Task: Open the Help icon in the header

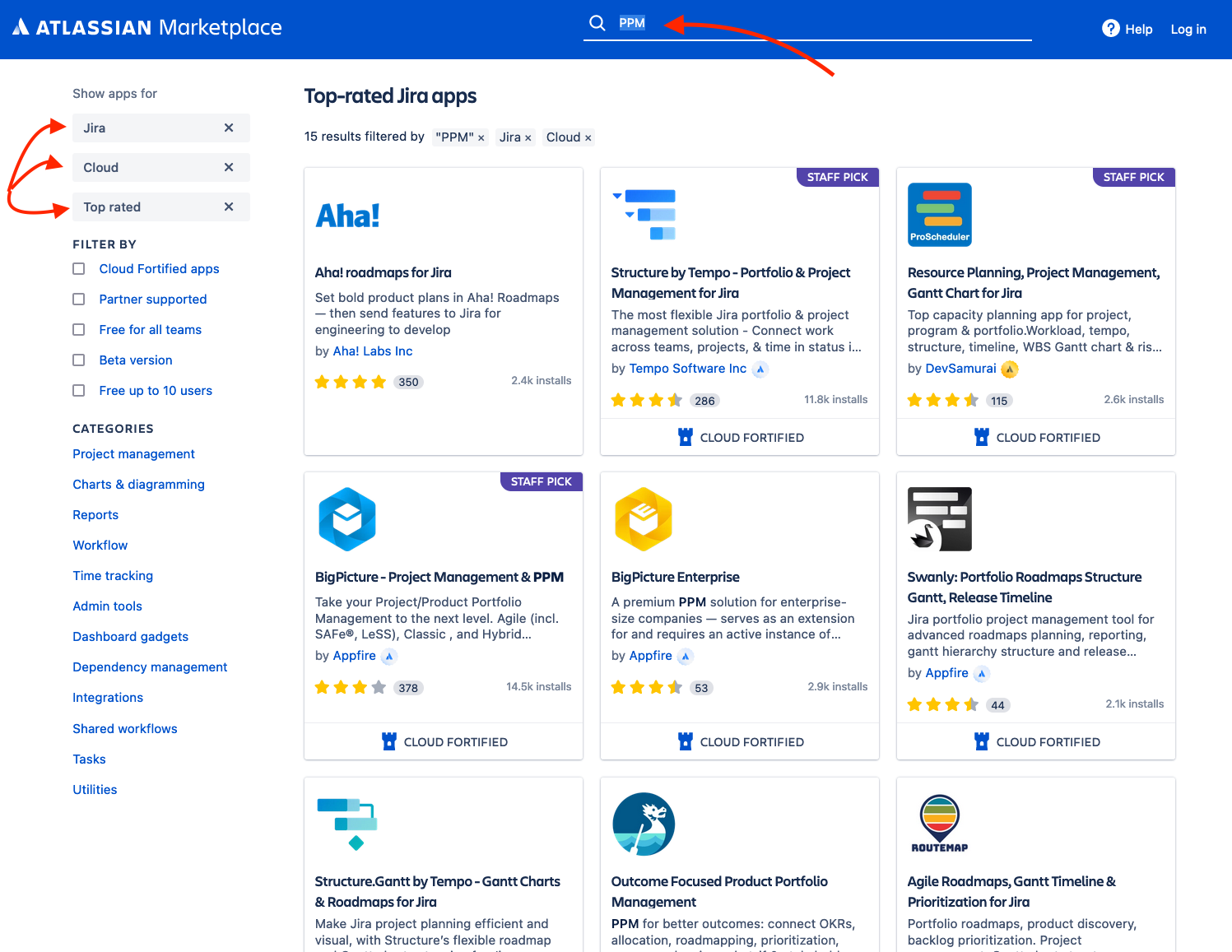Action: [x=1109, y=28]
